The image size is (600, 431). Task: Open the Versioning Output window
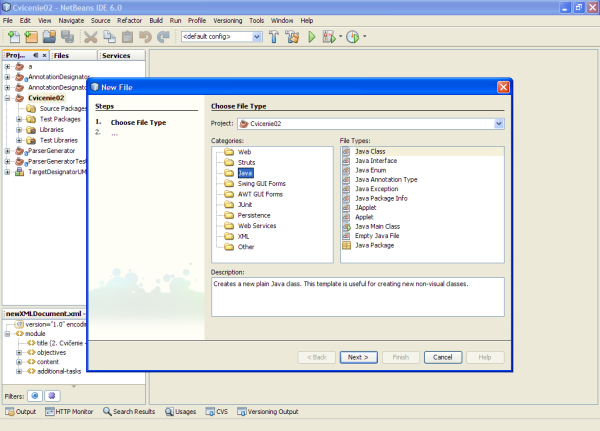267,412
